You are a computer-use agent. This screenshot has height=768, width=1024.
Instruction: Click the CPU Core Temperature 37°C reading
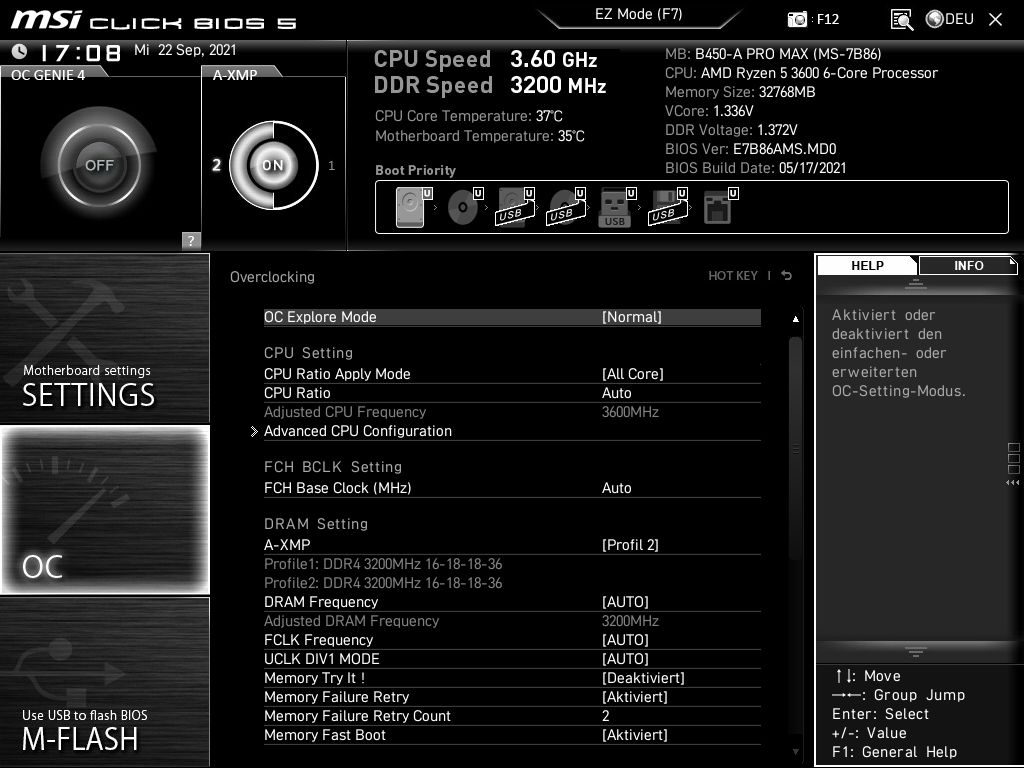(x=468, y=116)
